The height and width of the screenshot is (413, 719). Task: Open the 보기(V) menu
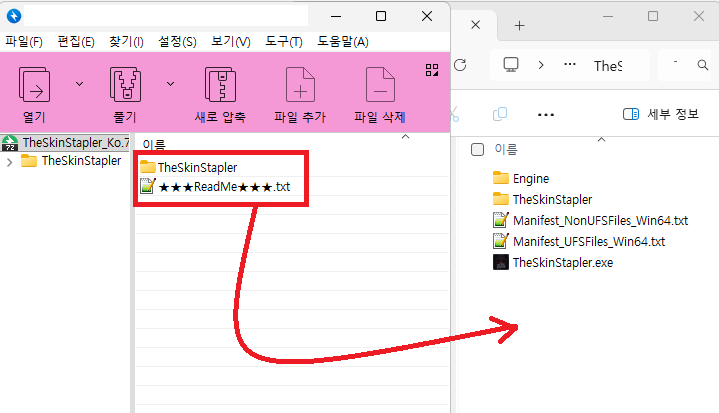tap(231, 42)
